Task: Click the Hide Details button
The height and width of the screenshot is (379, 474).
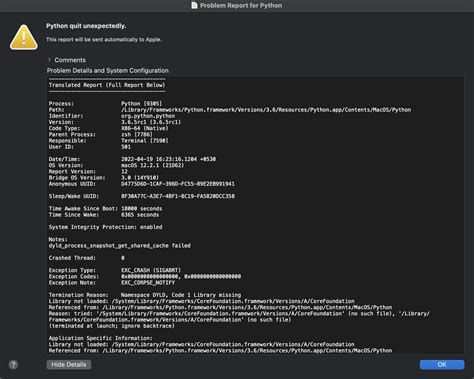Action: pos(69,364)
